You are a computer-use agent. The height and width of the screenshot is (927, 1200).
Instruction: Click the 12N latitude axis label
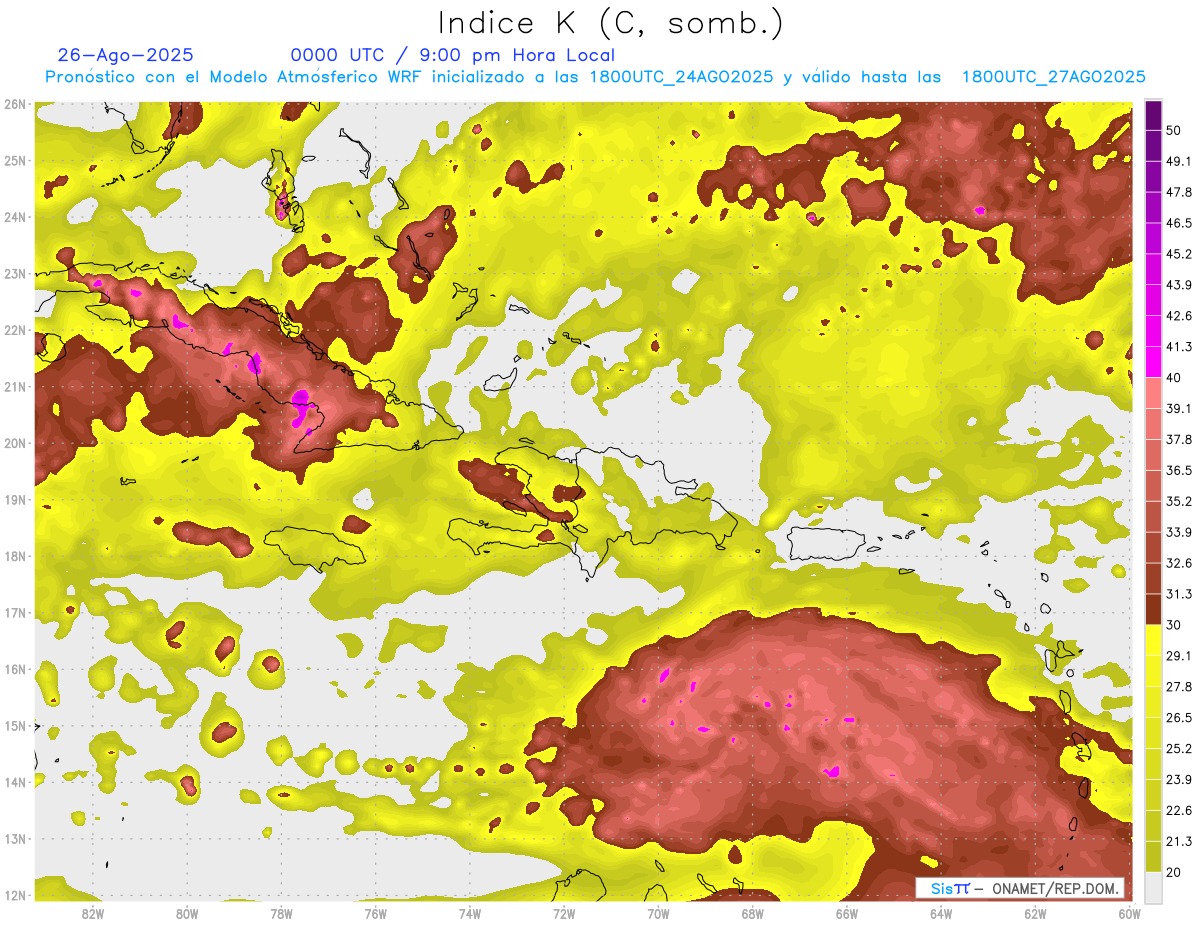click(x=15, y=895)
